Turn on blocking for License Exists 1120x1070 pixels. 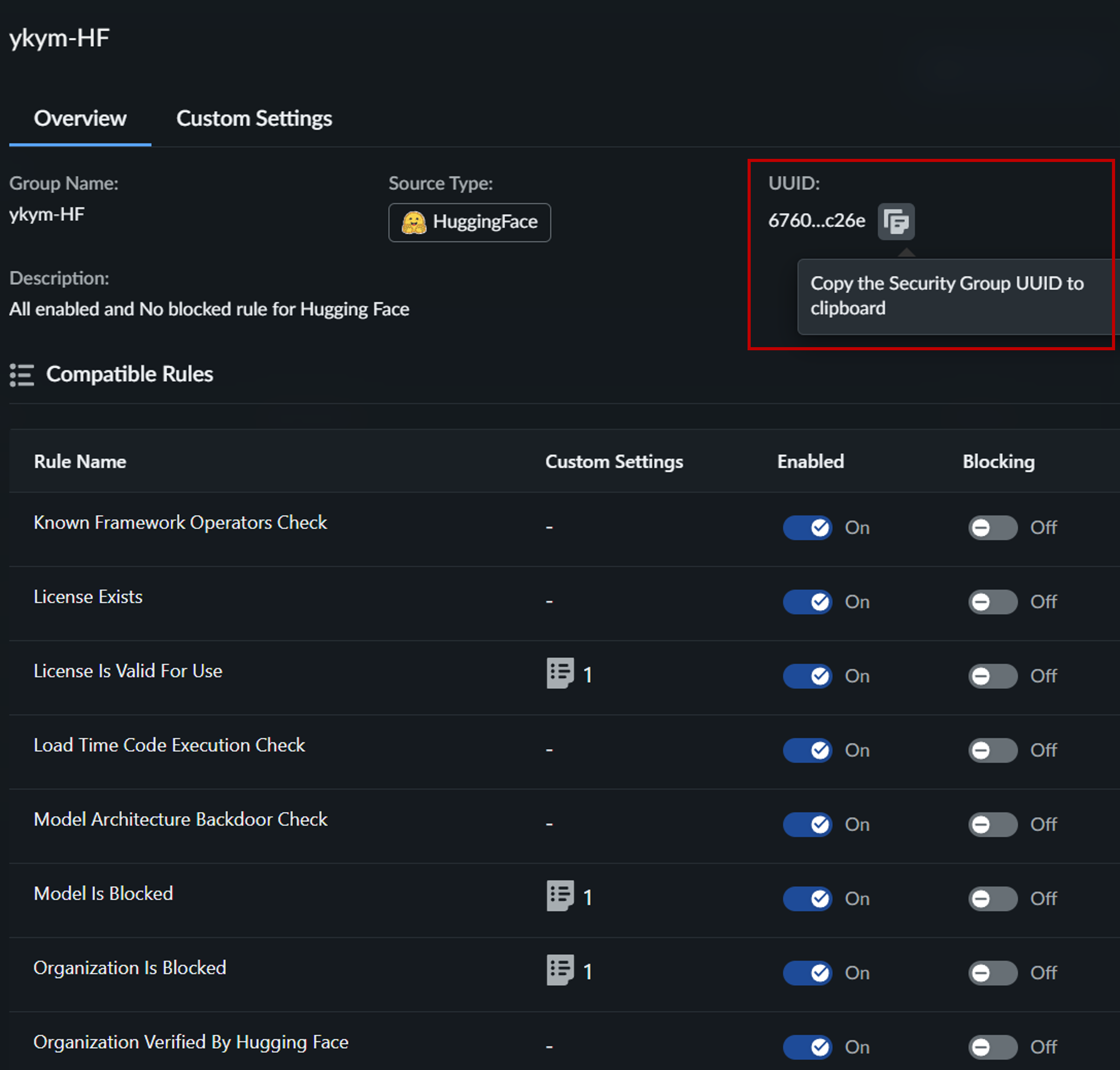(992, 602)
